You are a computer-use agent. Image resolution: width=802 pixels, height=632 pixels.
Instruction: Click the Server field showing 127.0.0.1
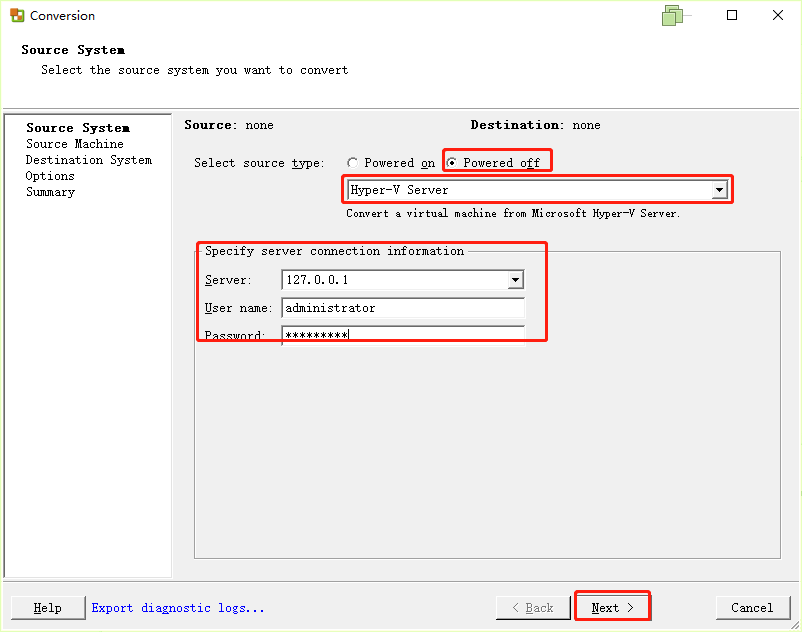point(403,280)
